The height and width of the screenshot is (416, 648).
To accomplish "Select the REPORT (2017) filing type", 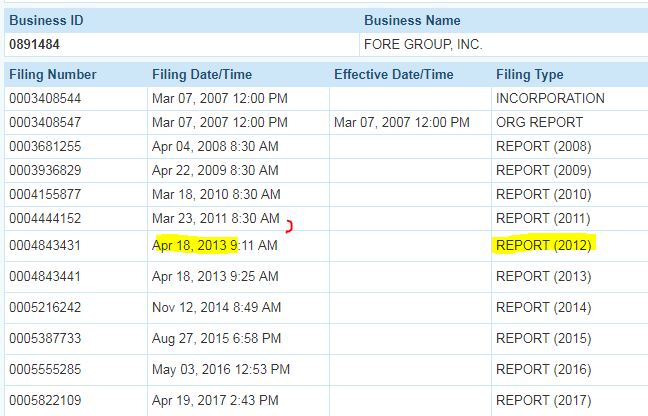I will (x=544, y=399).
